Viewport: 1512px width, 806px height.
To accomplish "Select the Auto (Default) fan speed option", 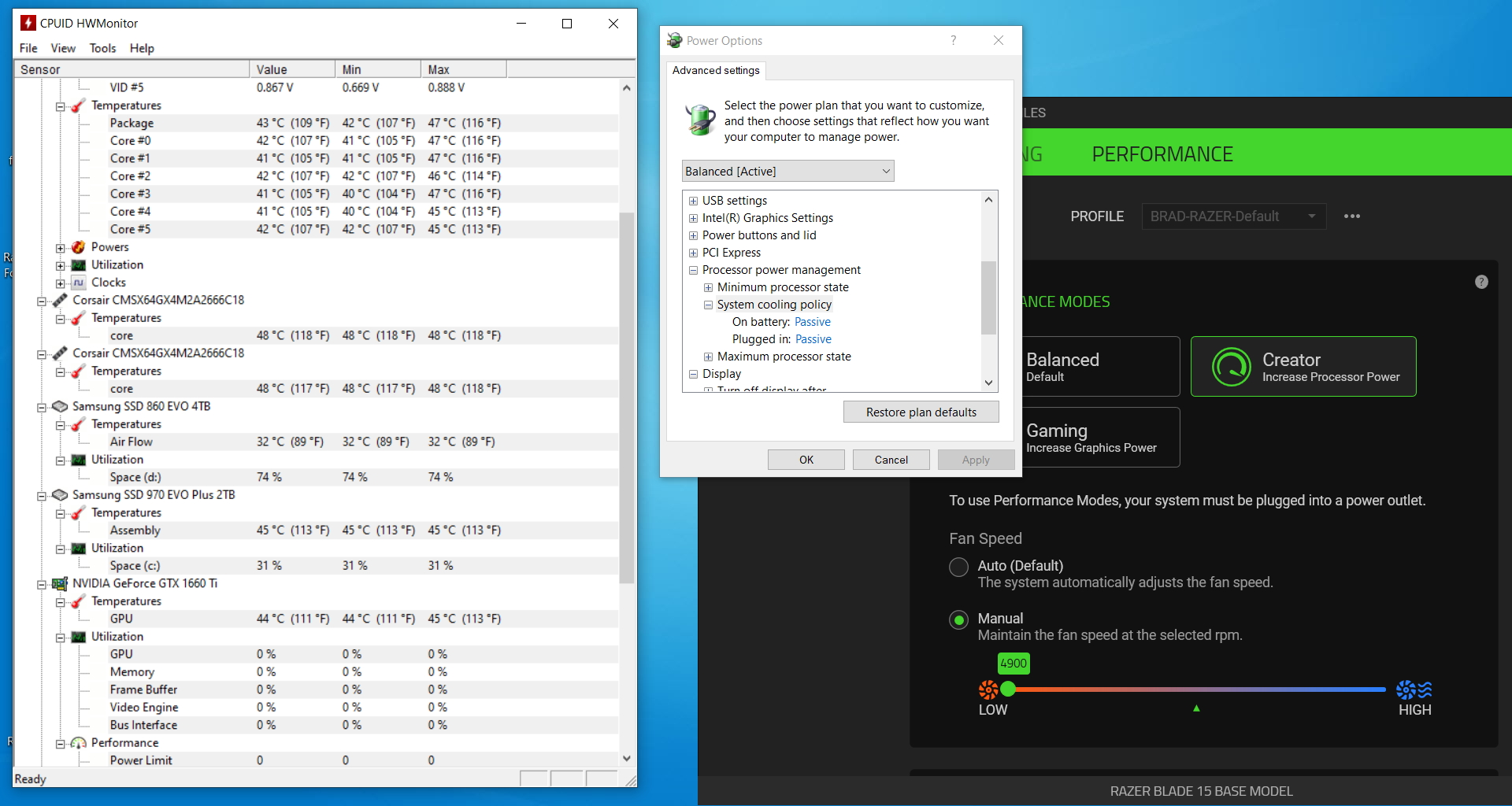I will (958, 567).
